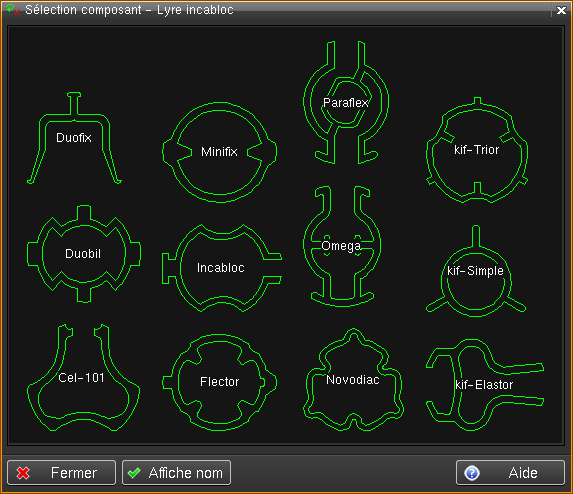
Task: Toggle the Affiche nom option
Action: pos(177,473)
